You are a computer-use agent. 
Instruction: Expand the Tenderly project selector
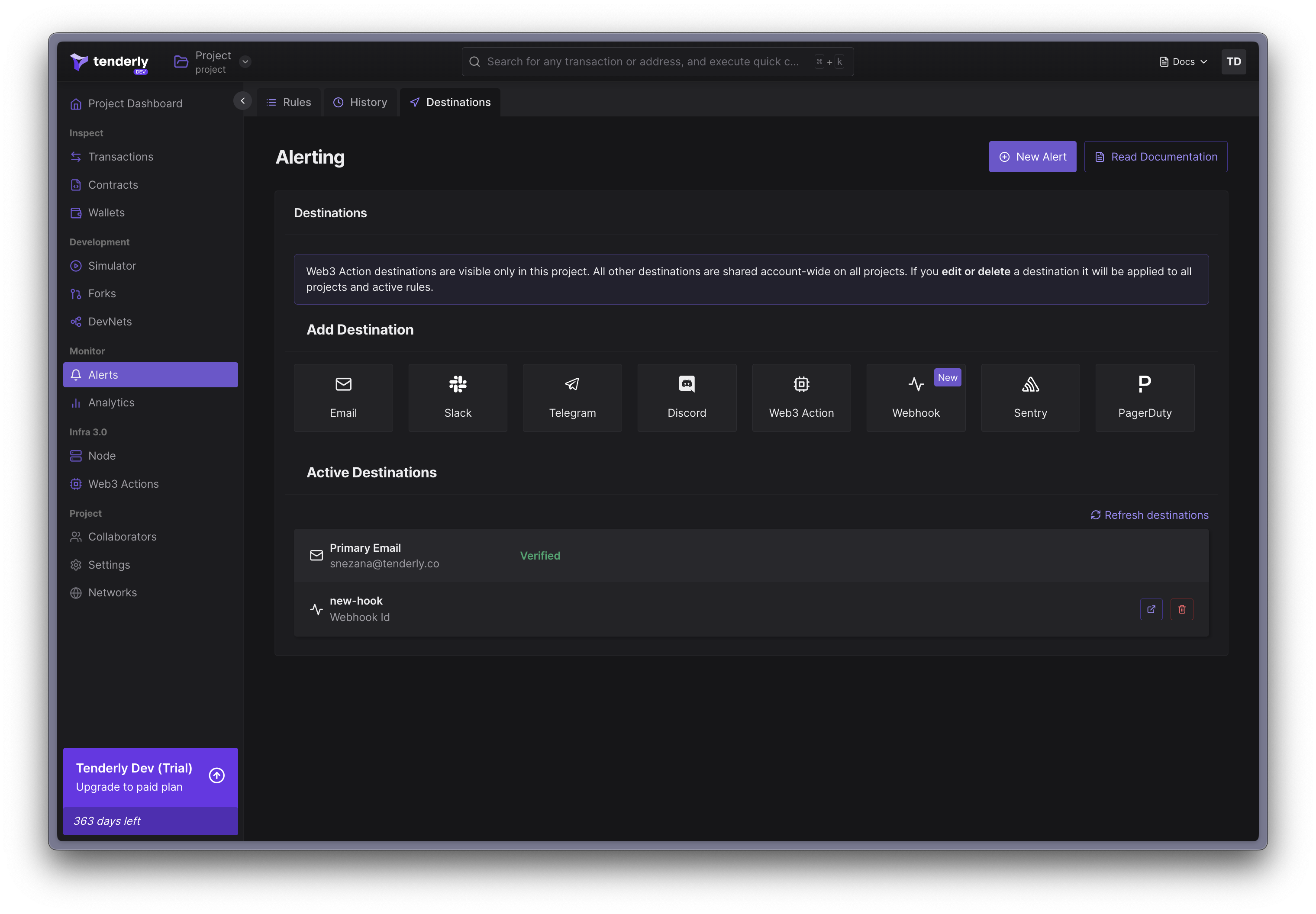247,62
